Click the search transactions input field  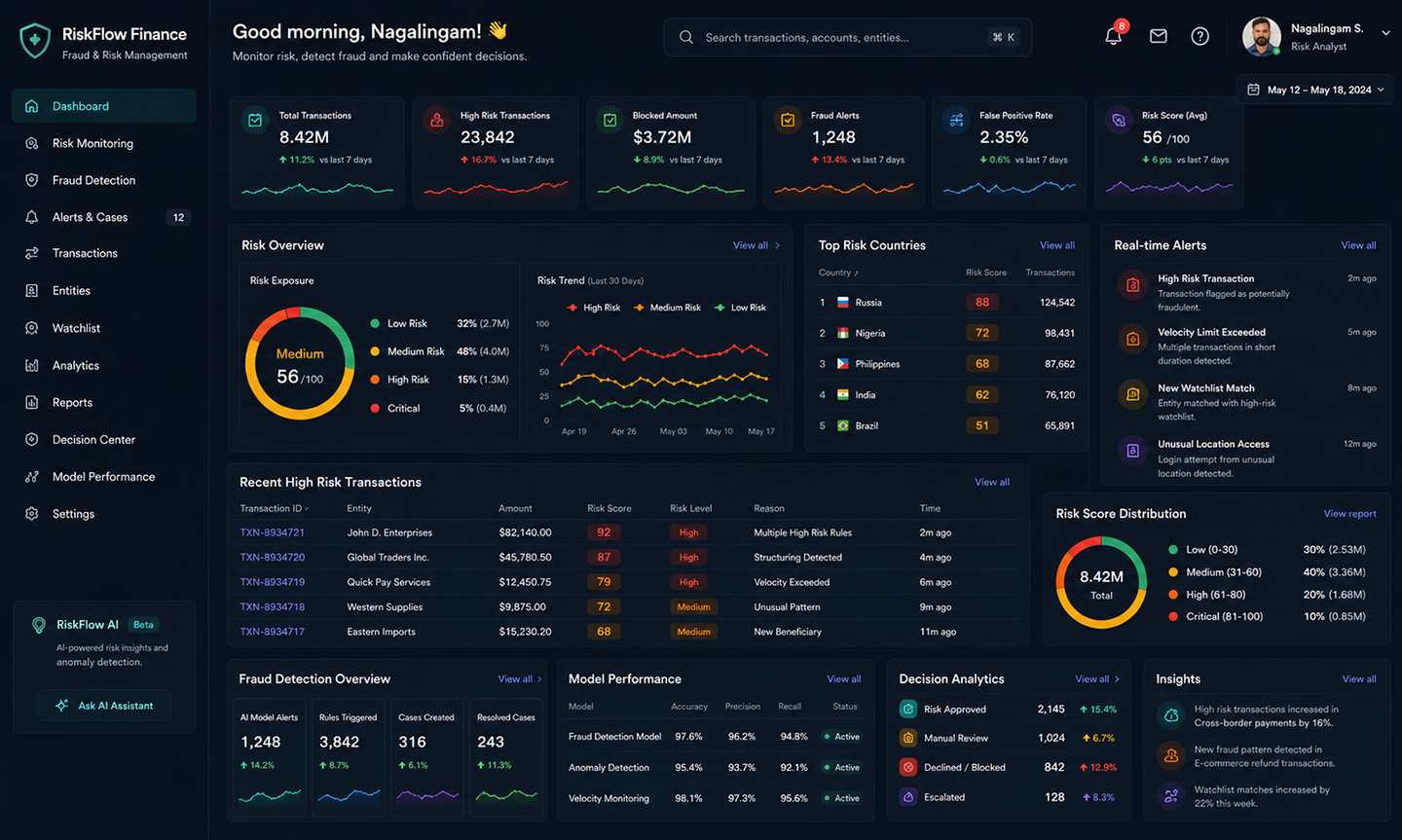848,37
